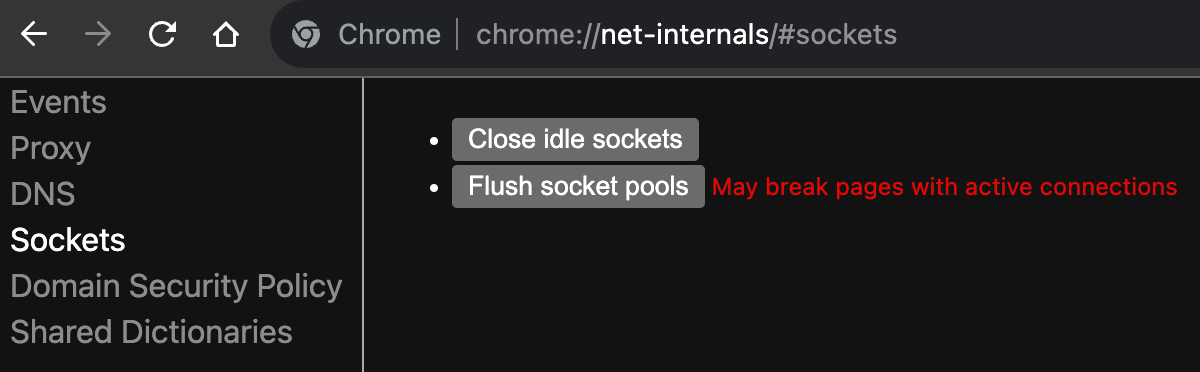Go back using the browser back arrow
This screenshot has height=372, width=1200.
point(34,35)
